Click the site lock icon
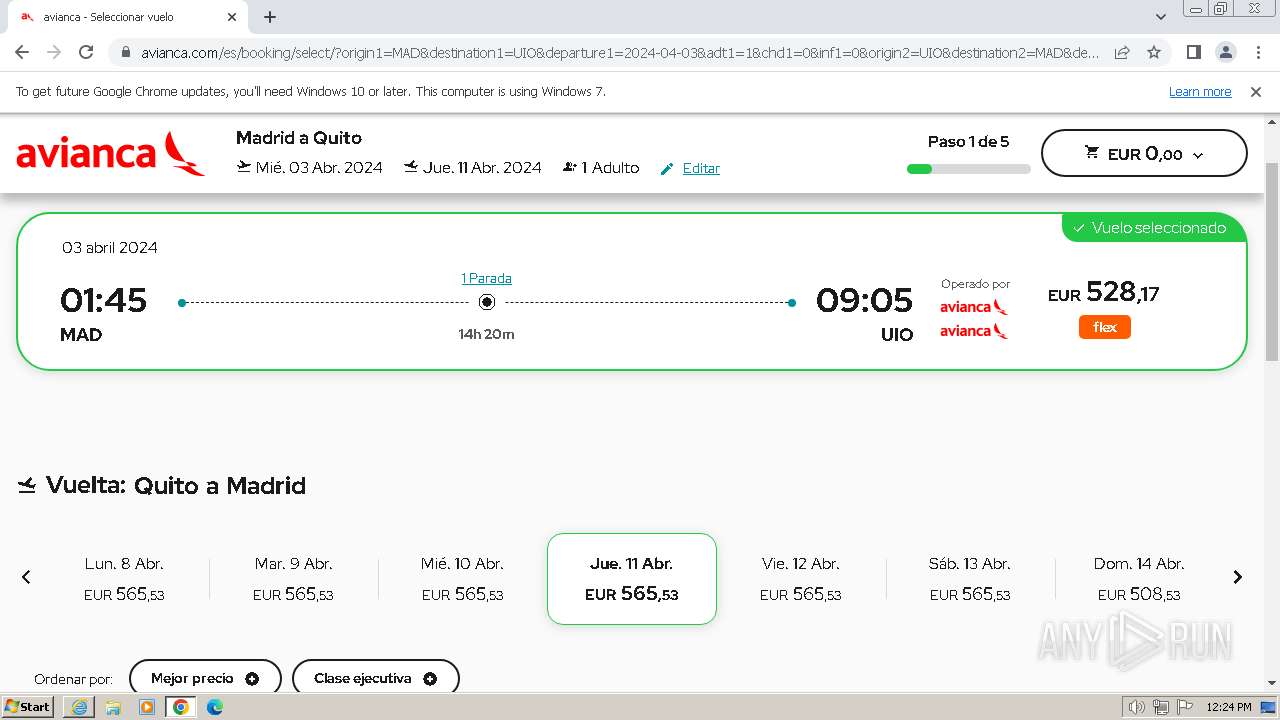 tap(125, 53)
